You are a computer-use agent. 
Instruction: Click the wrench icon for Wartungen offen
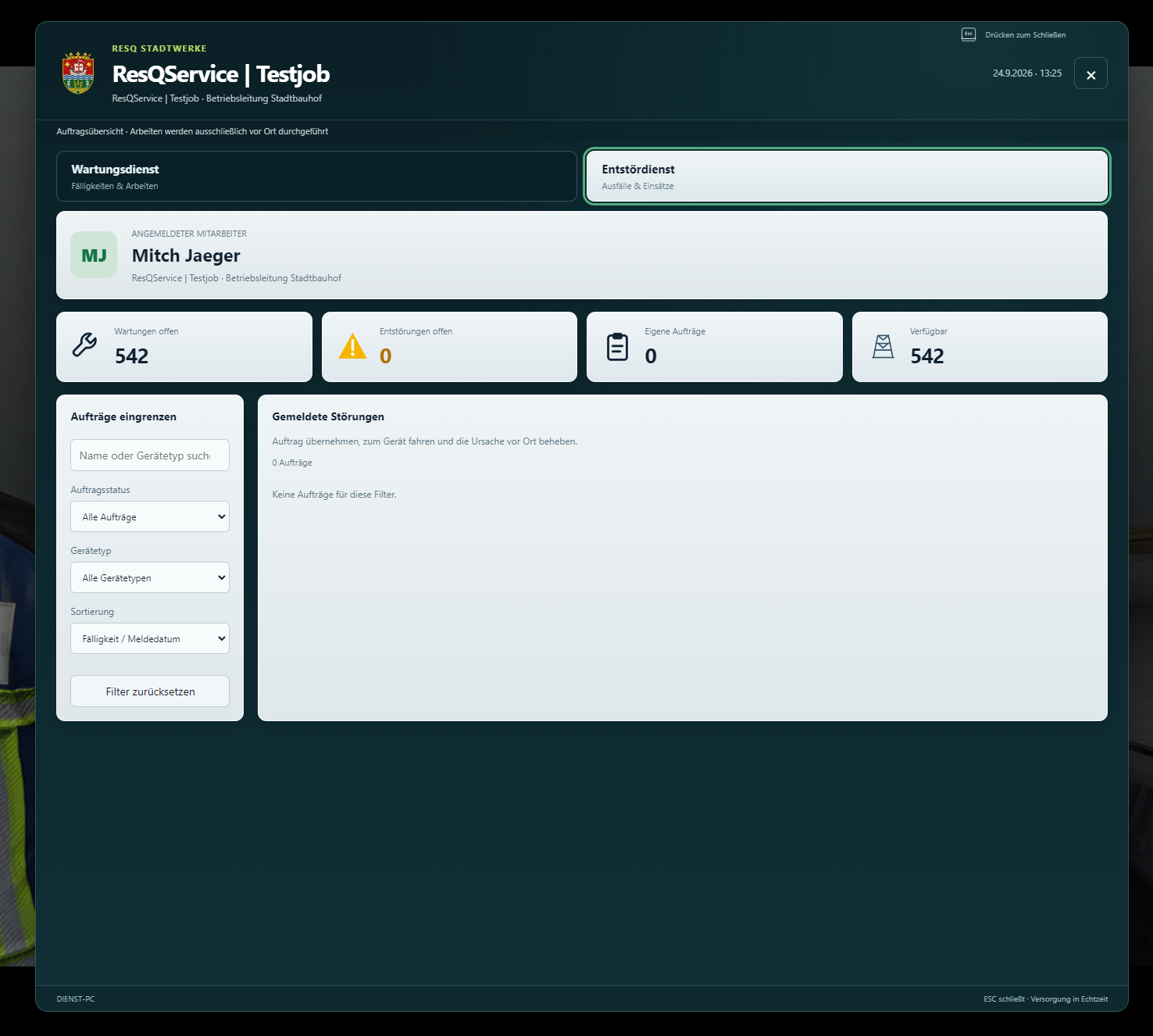84,345
